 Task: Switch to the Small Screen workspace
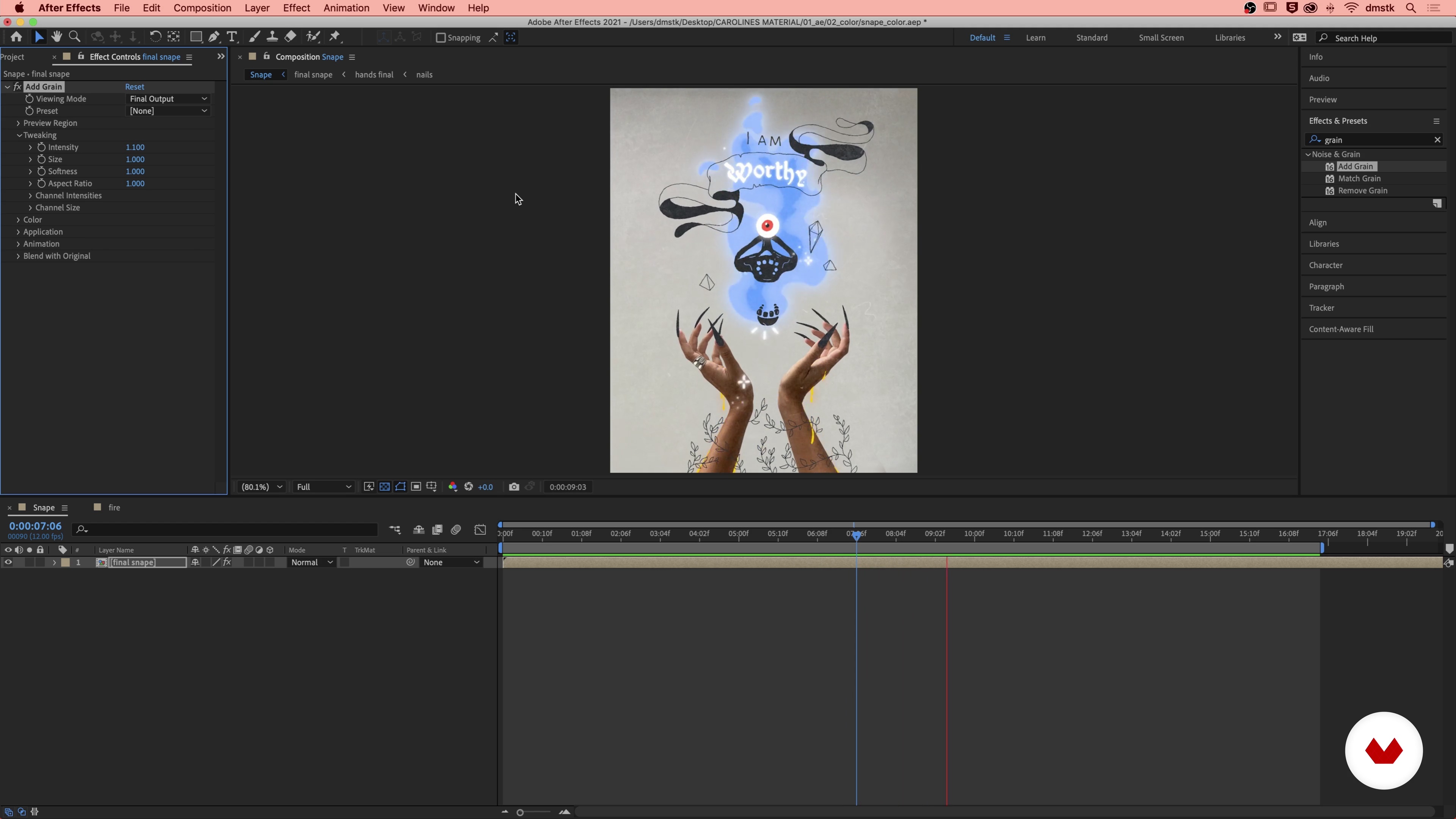(1161, 38)
